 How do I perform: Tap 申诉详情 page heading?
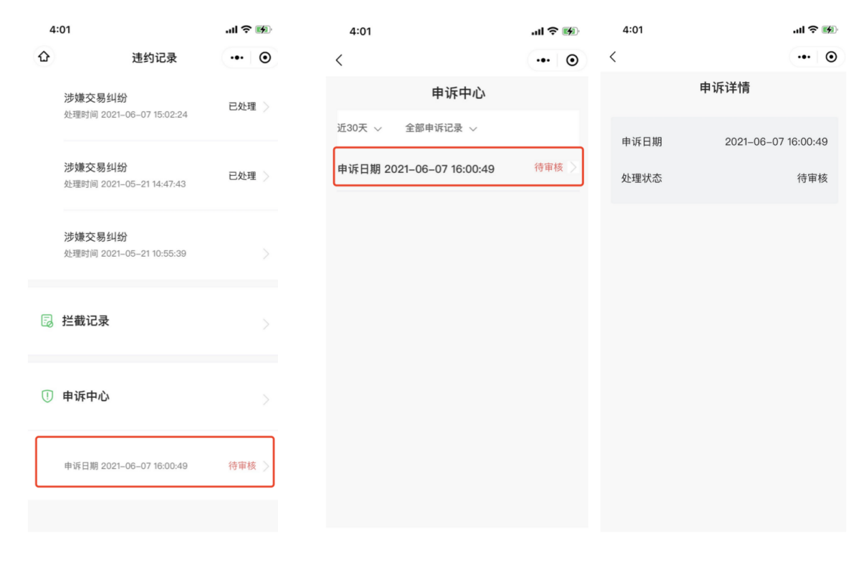(x=725, y=88)
